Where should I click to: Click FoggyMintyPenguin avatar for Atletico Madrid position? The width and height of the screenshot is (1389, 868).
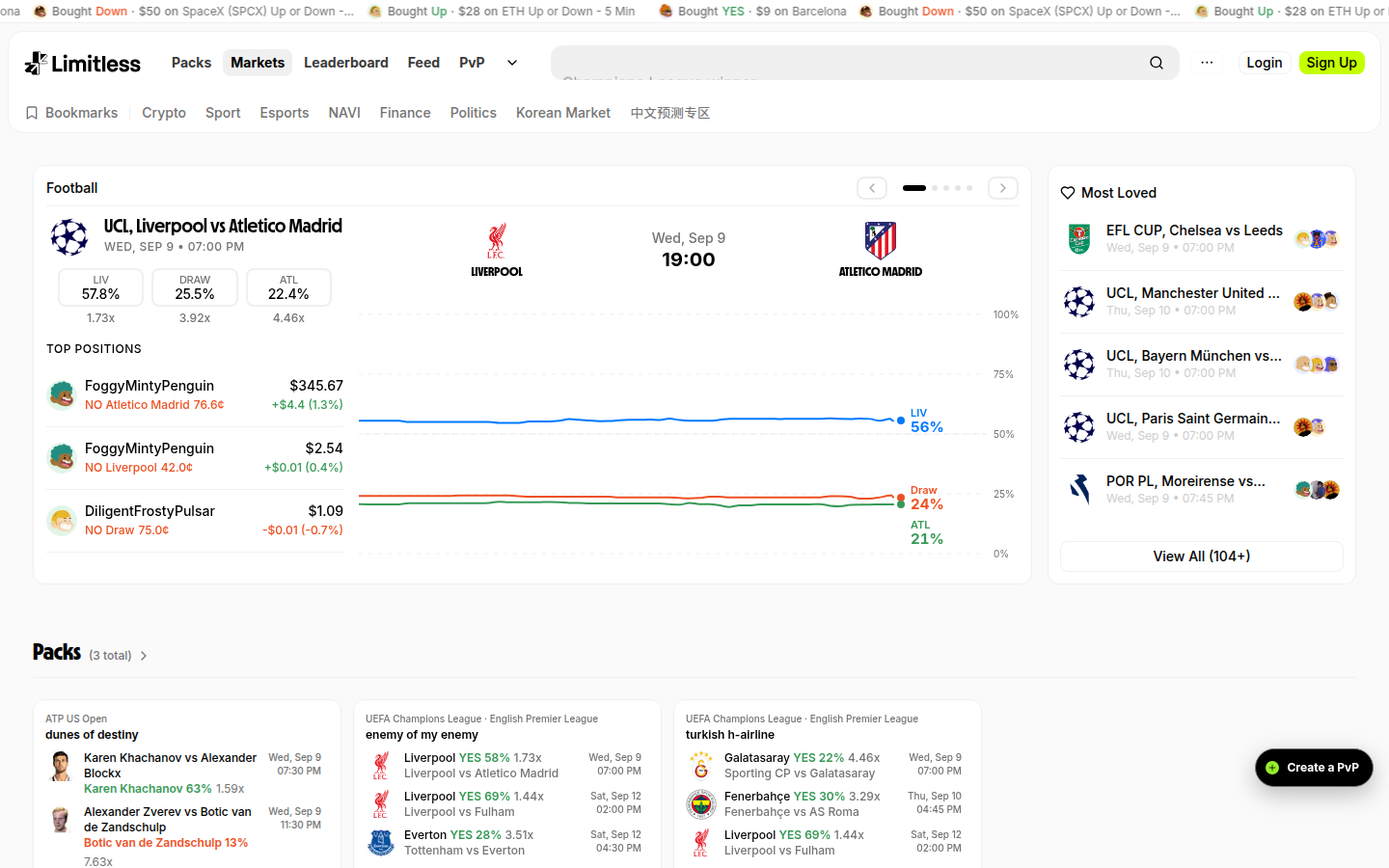click(62, 394)
